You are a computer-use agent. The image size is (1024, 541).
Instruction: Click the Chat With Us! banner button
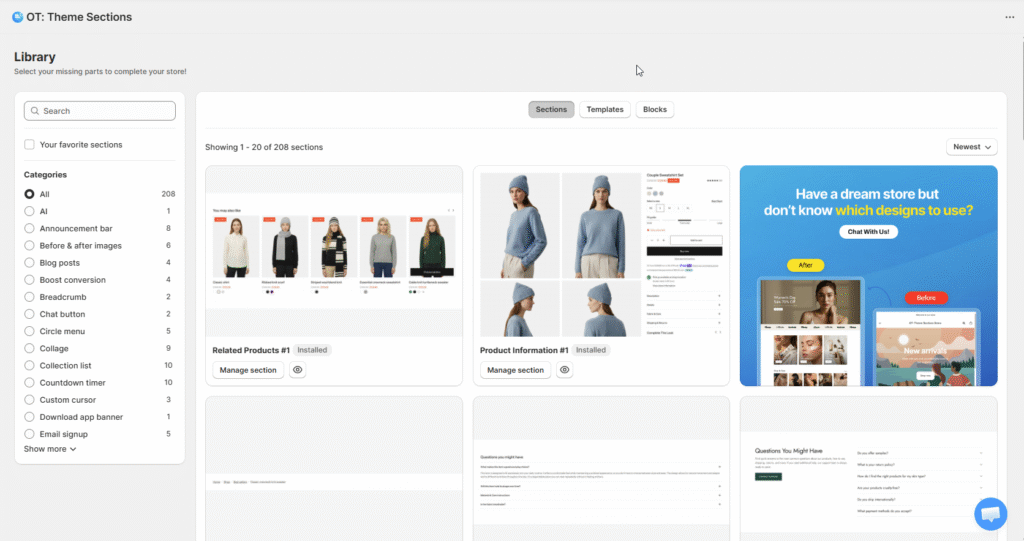click(868, 232)
